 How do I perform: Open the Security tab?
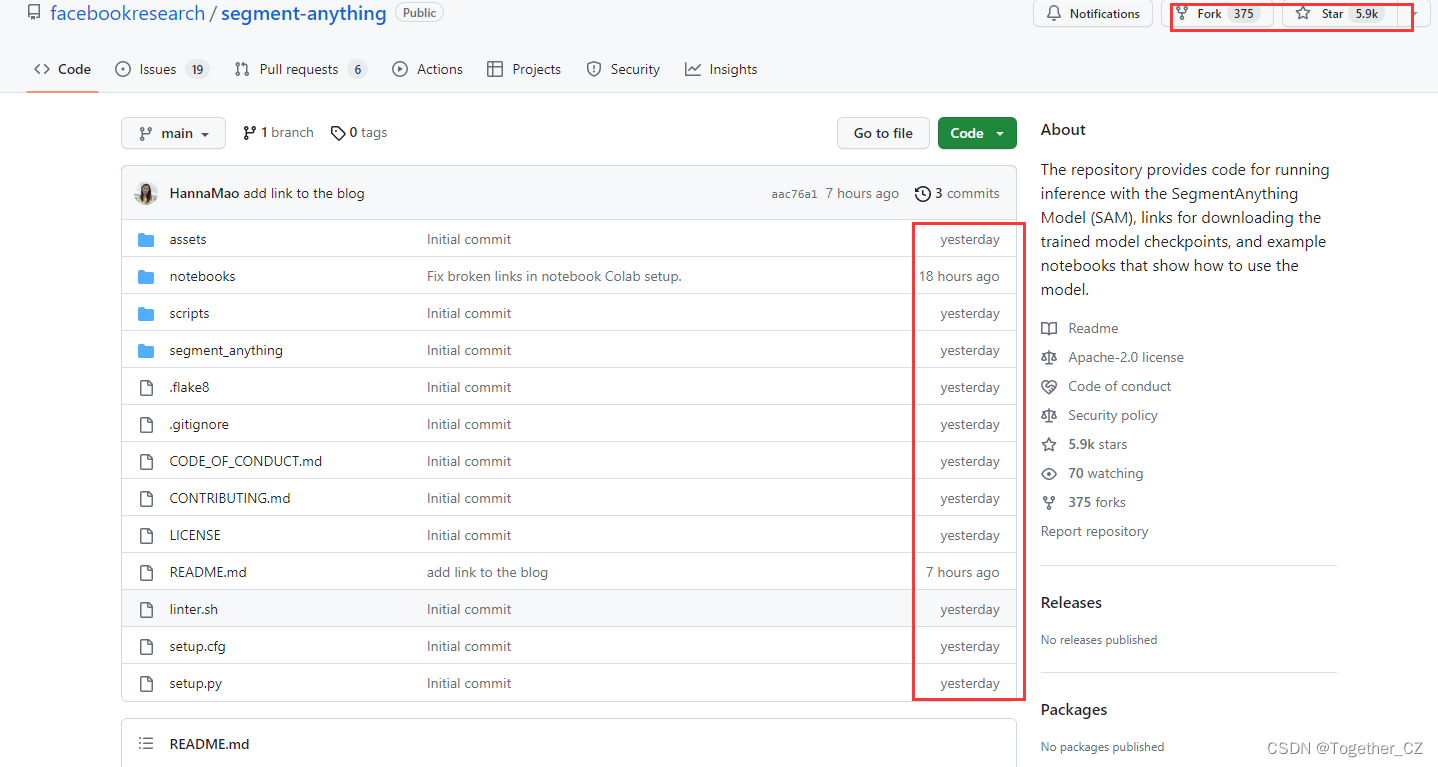coord(623,69)
